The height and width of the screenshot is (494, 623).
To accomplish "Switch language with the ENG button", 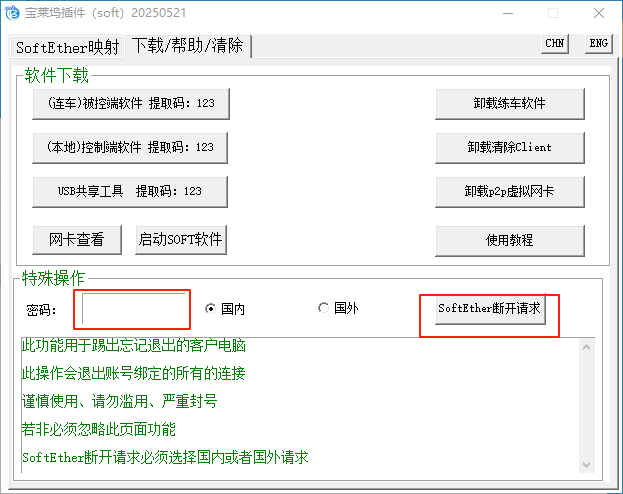I will coord(598,43).
